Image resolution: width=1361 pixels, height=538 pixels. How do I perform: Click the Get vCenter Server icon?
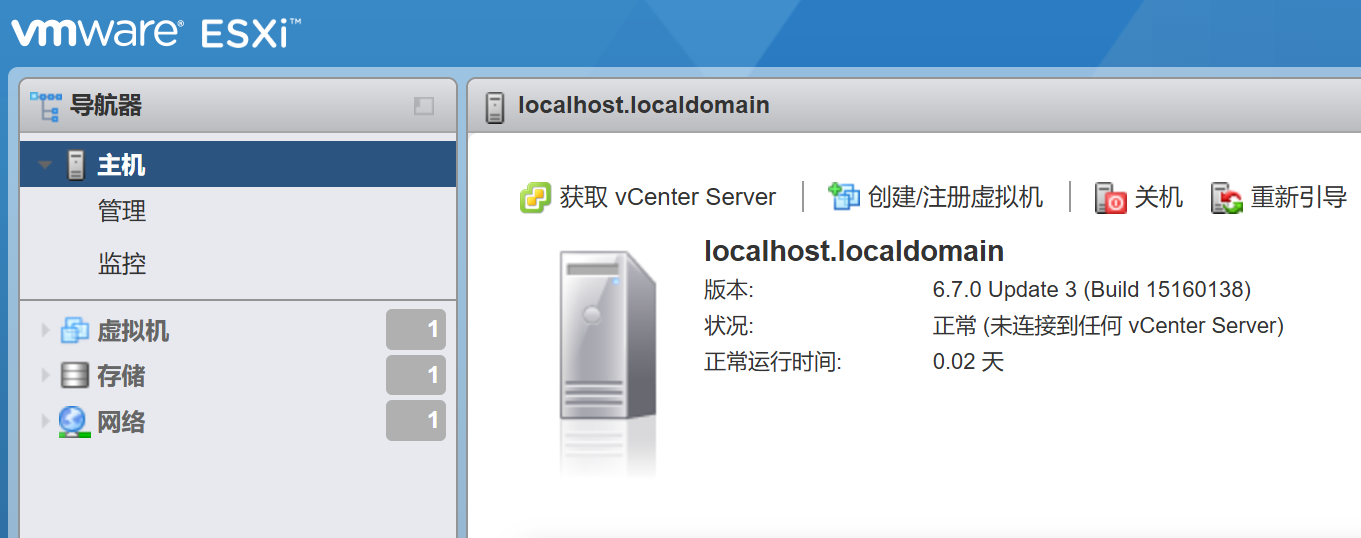[536, 197]
